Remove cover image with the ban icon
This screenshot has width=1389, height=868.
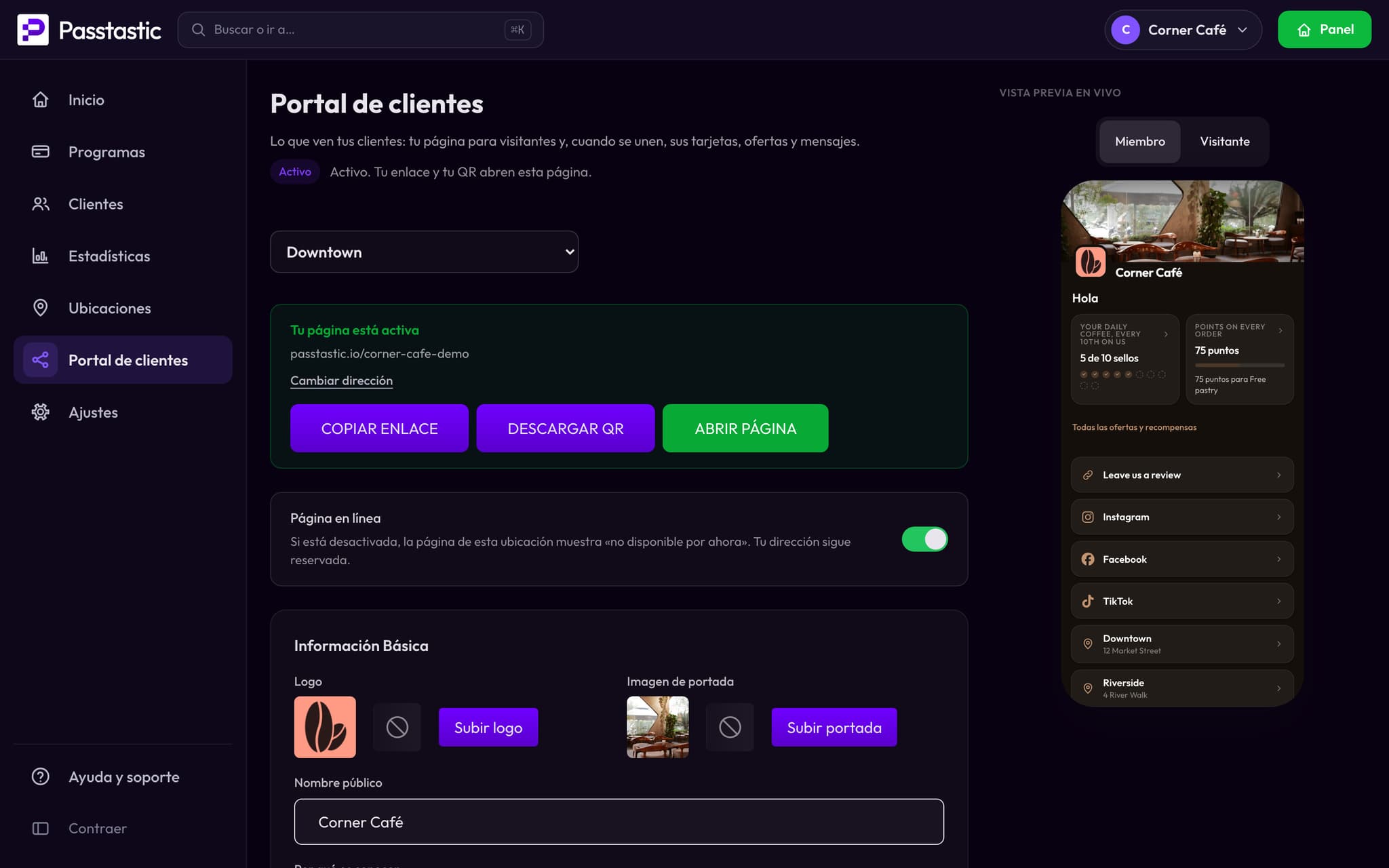pos(730,727)
